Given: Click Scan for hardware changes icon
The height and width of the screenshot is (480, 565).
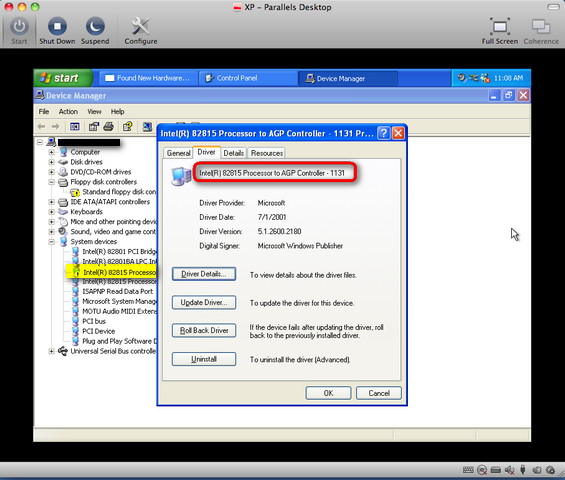Looking at the screenshot, I should pos(147,126).
